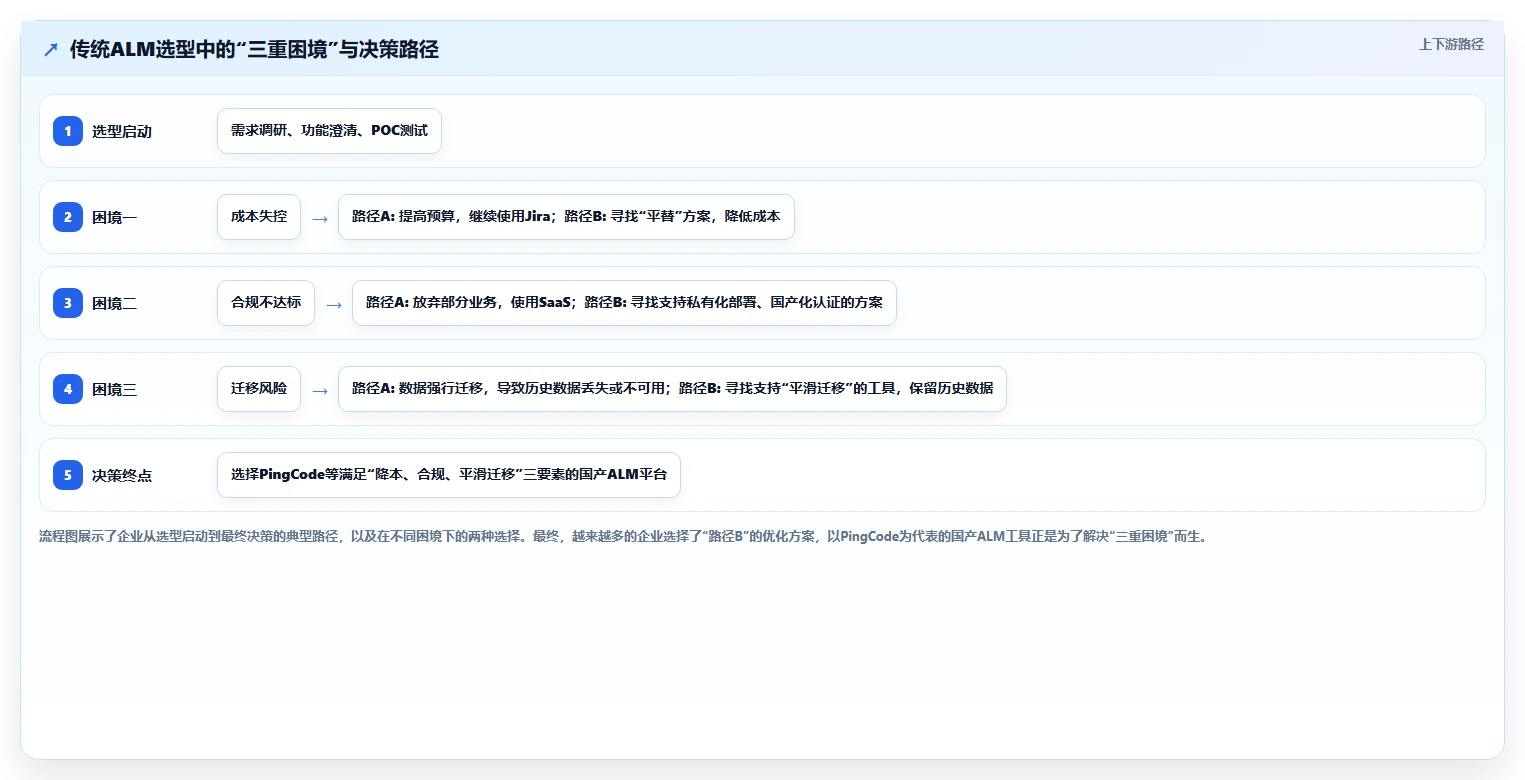Select the 迁移风险 box
Screen dimensions: 1525x780
tap(259, 389)
